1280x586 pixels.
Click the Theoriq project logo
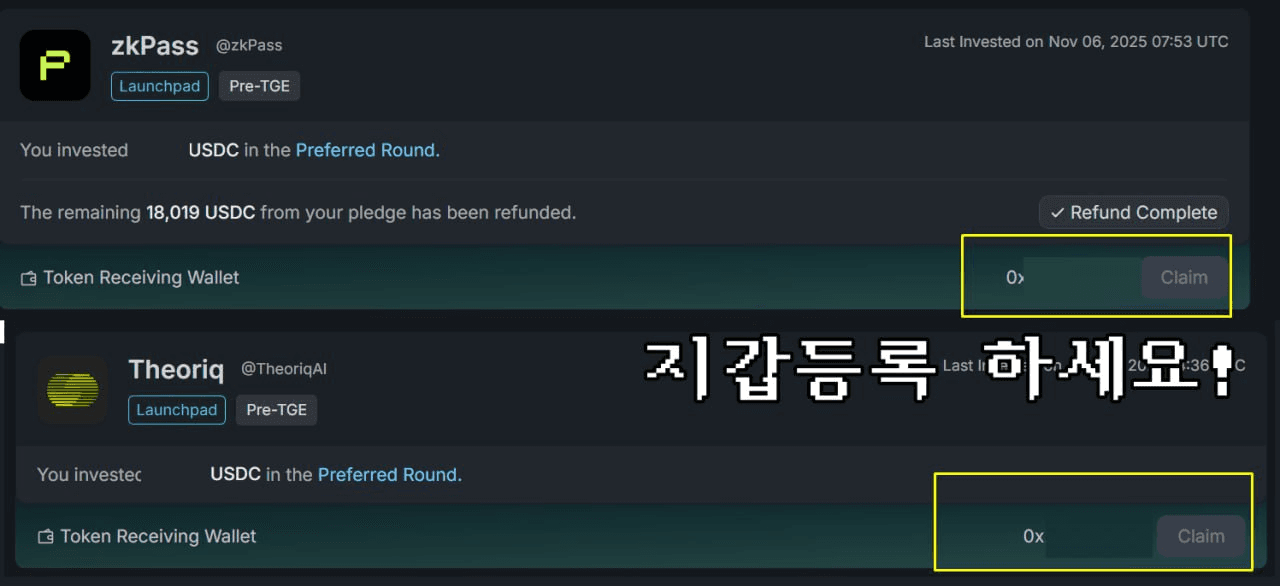(72, 389)
